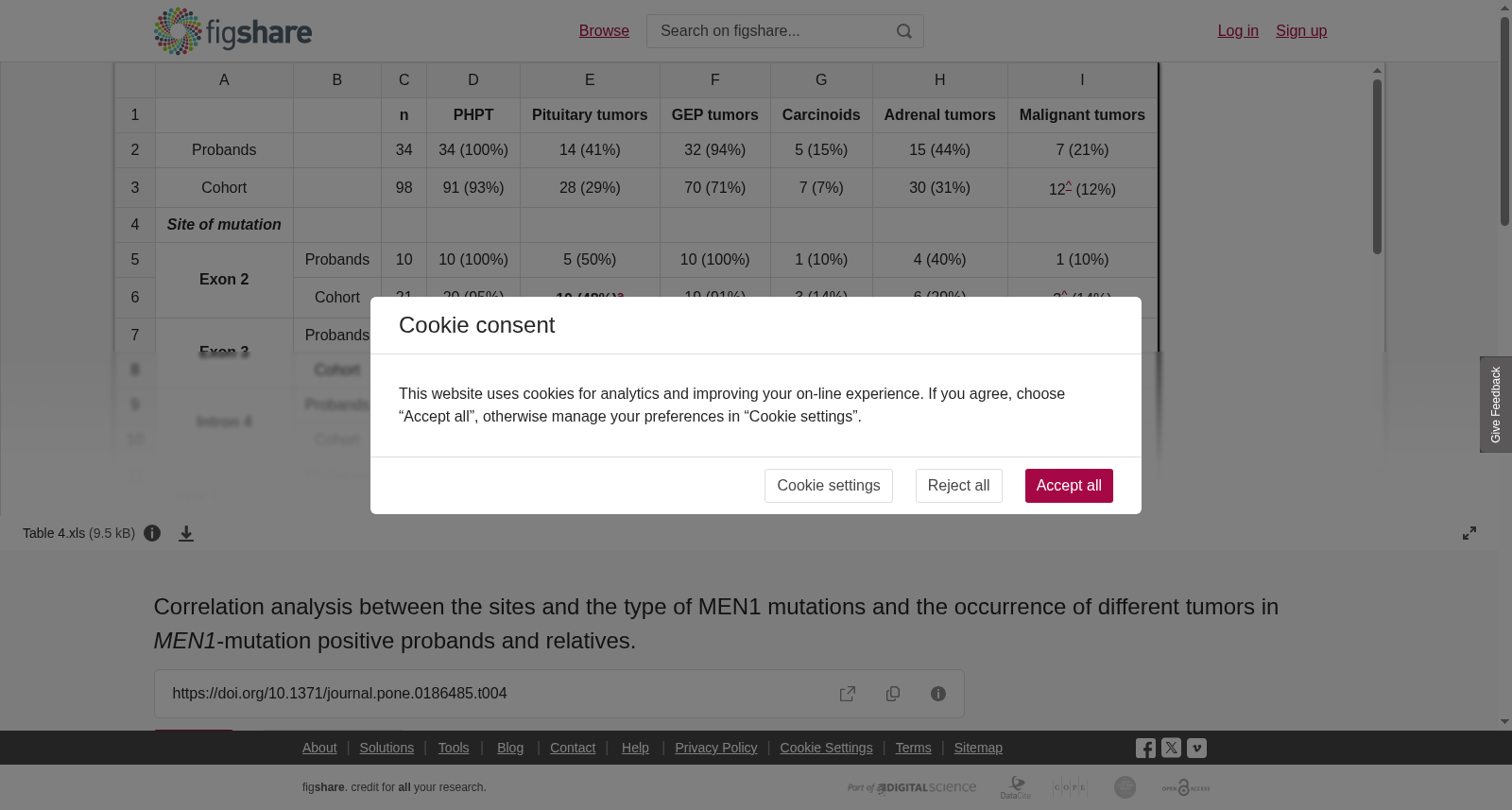
Task: Open figshare X social icon
Action: coord(1171,748)
